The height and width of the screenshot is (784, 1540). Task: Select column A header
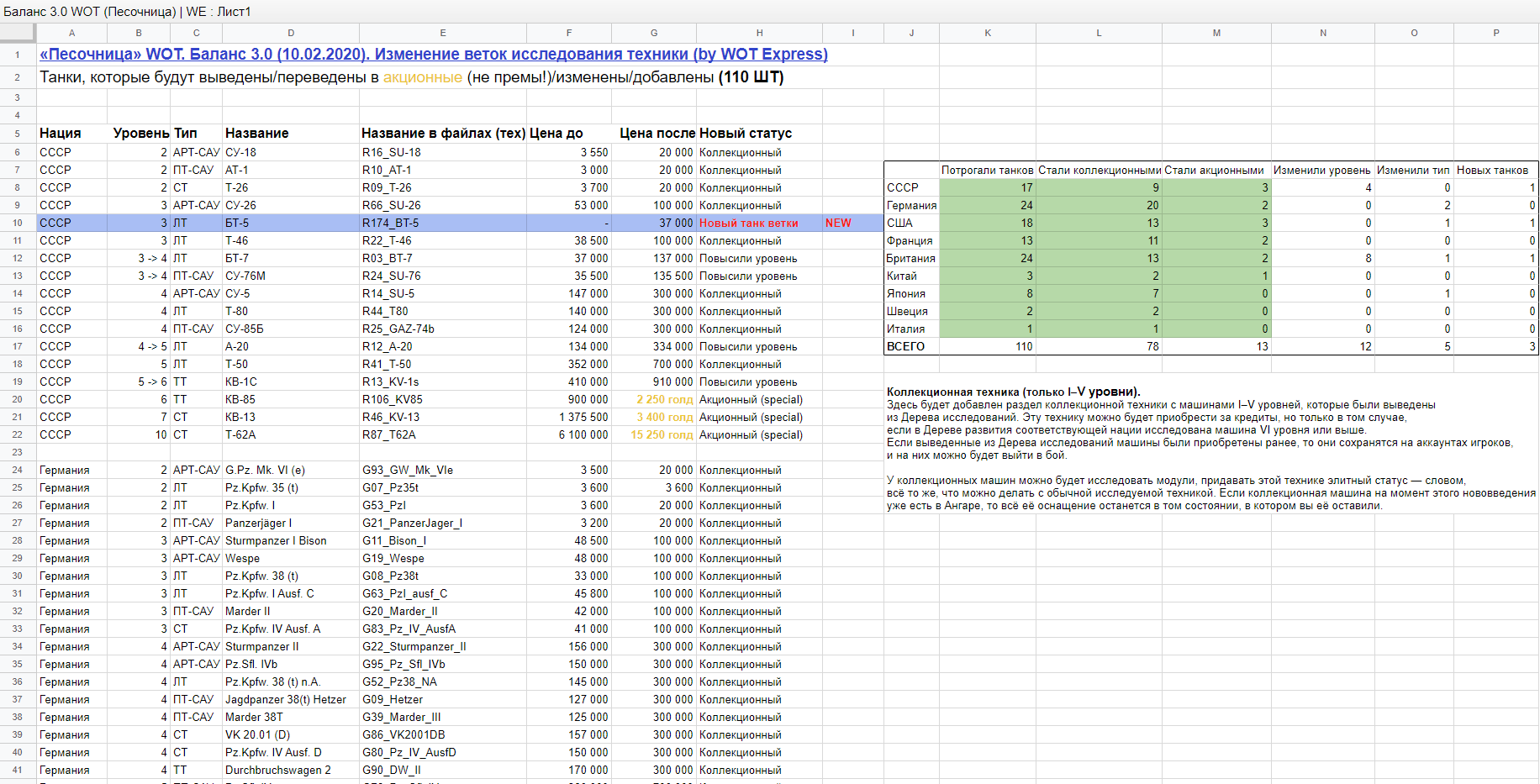(x=72, y=33)
